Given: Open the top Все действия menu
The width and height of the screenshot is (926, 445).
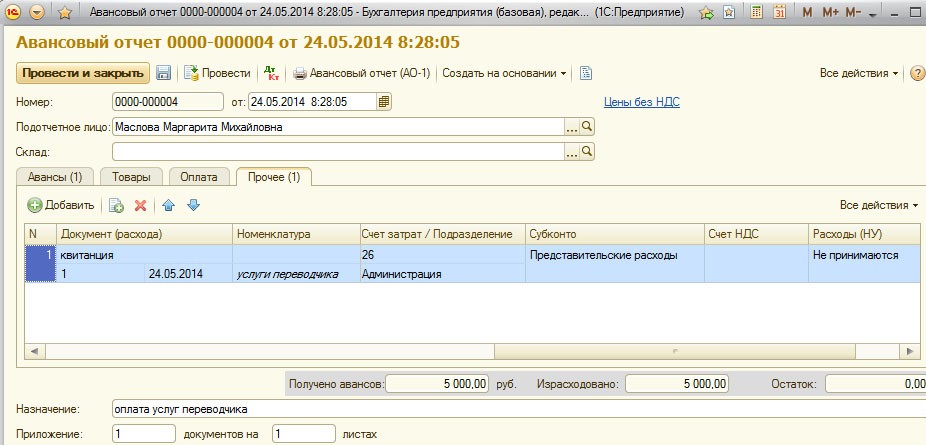Looking at the screenshot, I should click(x=858, y=74).
